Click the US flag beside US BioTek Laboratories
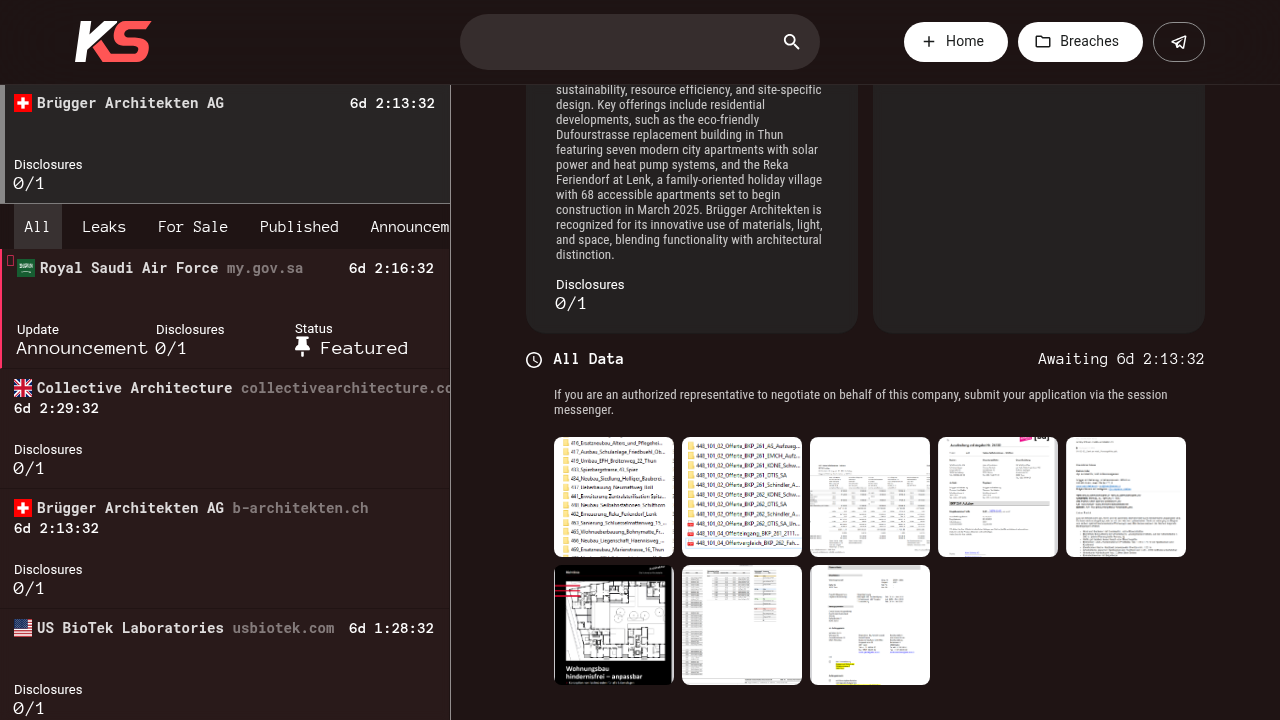1280x720 pixels. [23, 628]
